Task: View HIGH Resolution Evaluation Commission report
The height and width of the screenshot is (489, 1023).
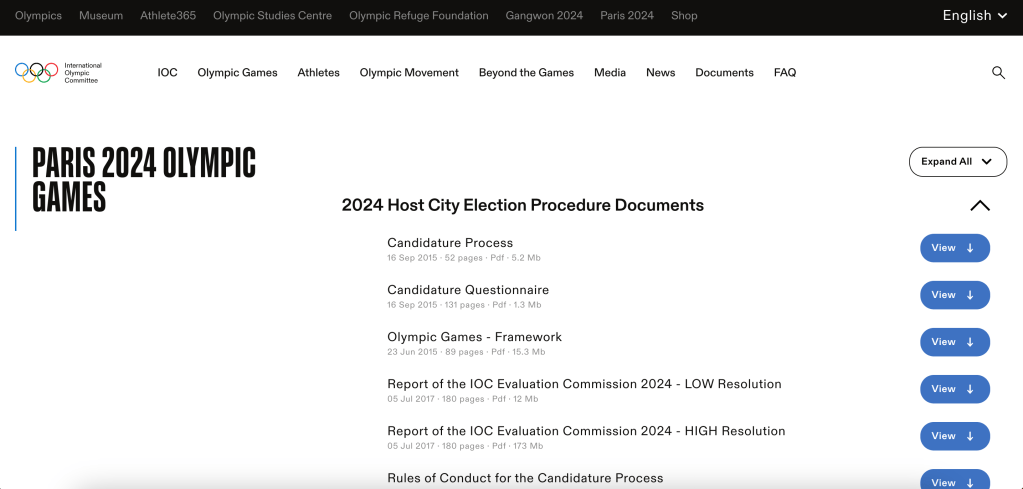Action: (954, 436)
